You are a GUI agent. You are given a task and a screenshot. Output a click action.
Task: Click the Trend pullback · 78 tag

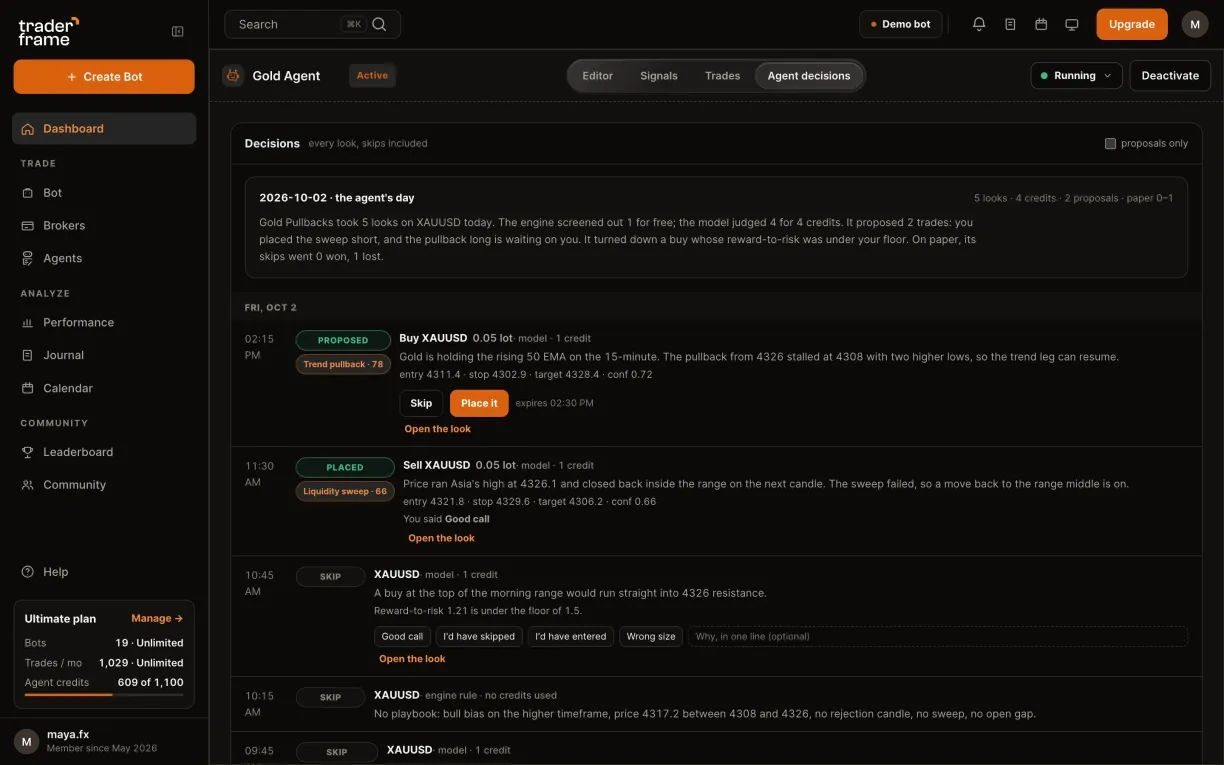click(x=343, y=364)
